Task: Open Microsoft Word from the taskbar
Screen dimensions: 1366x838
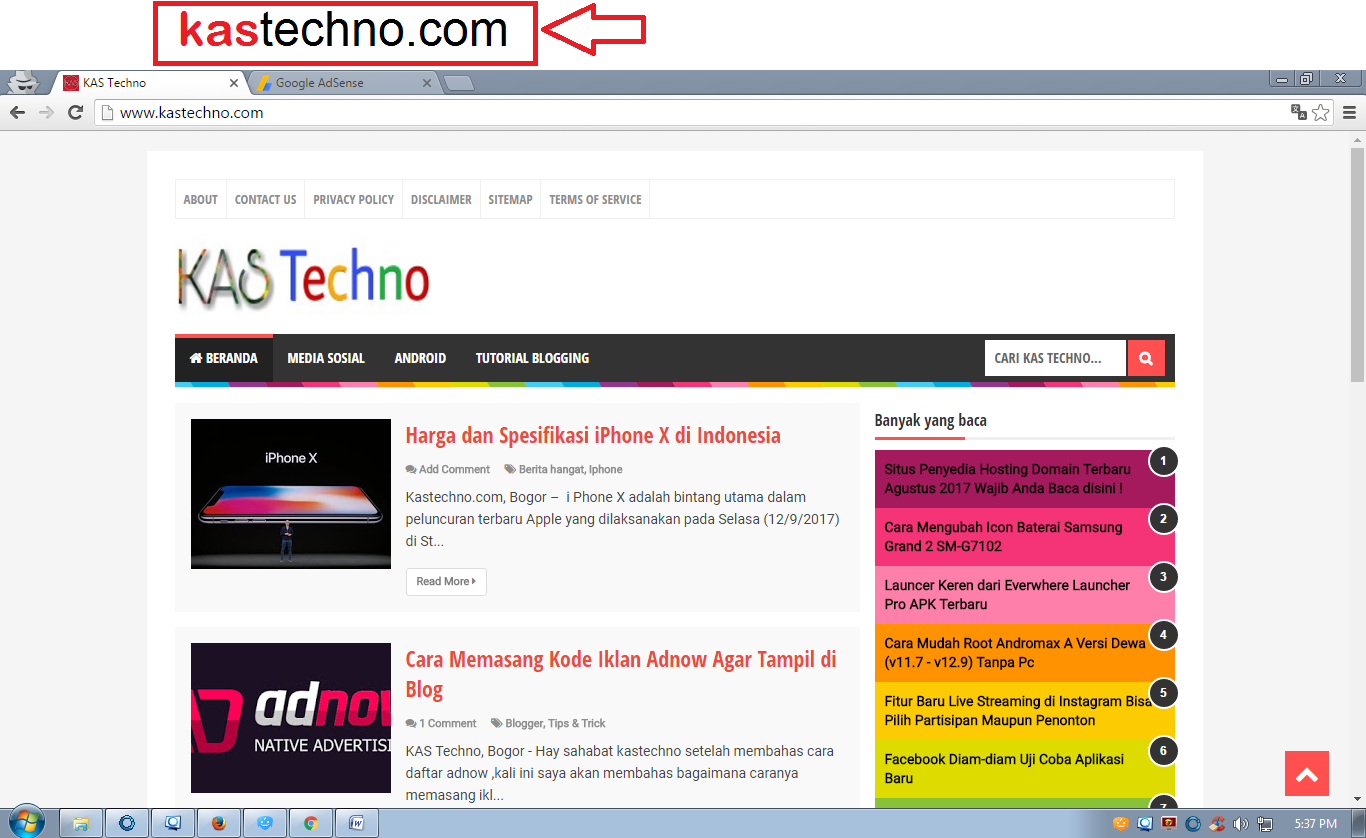Action: (357, 823)
